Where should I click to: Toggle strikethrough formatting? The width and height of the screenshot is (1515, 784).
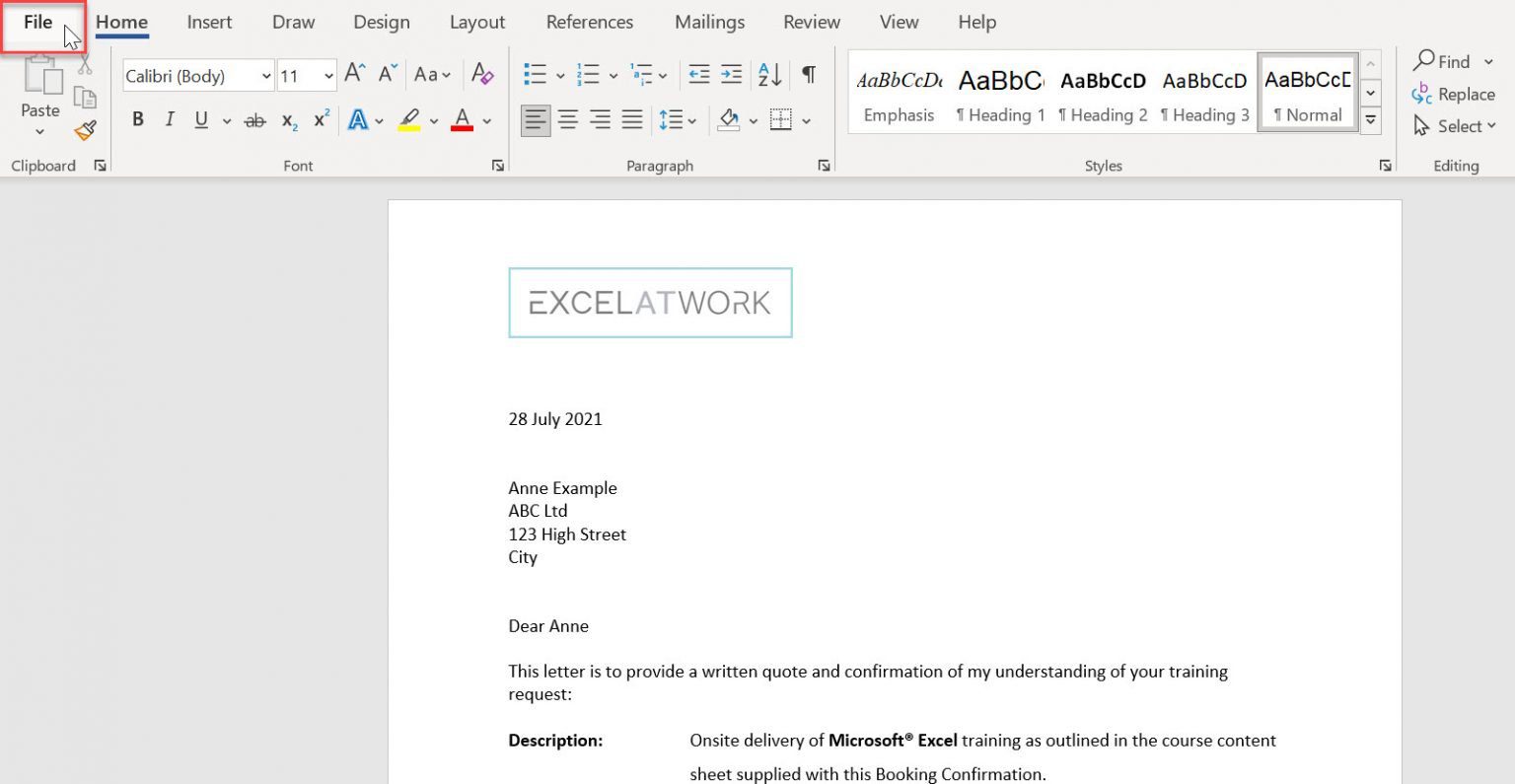tap(254, 120)
